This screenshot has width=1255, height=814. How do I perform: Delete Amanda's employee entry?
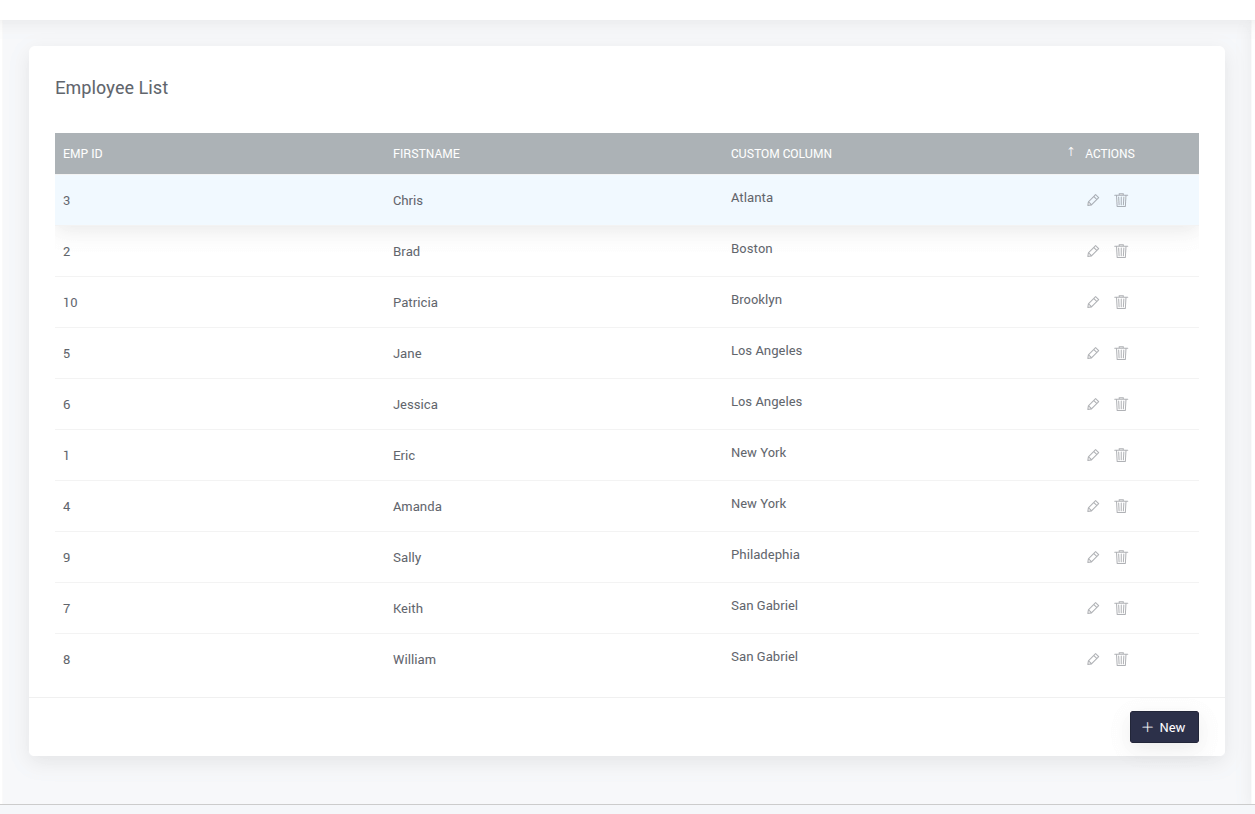click(1121, 506)
